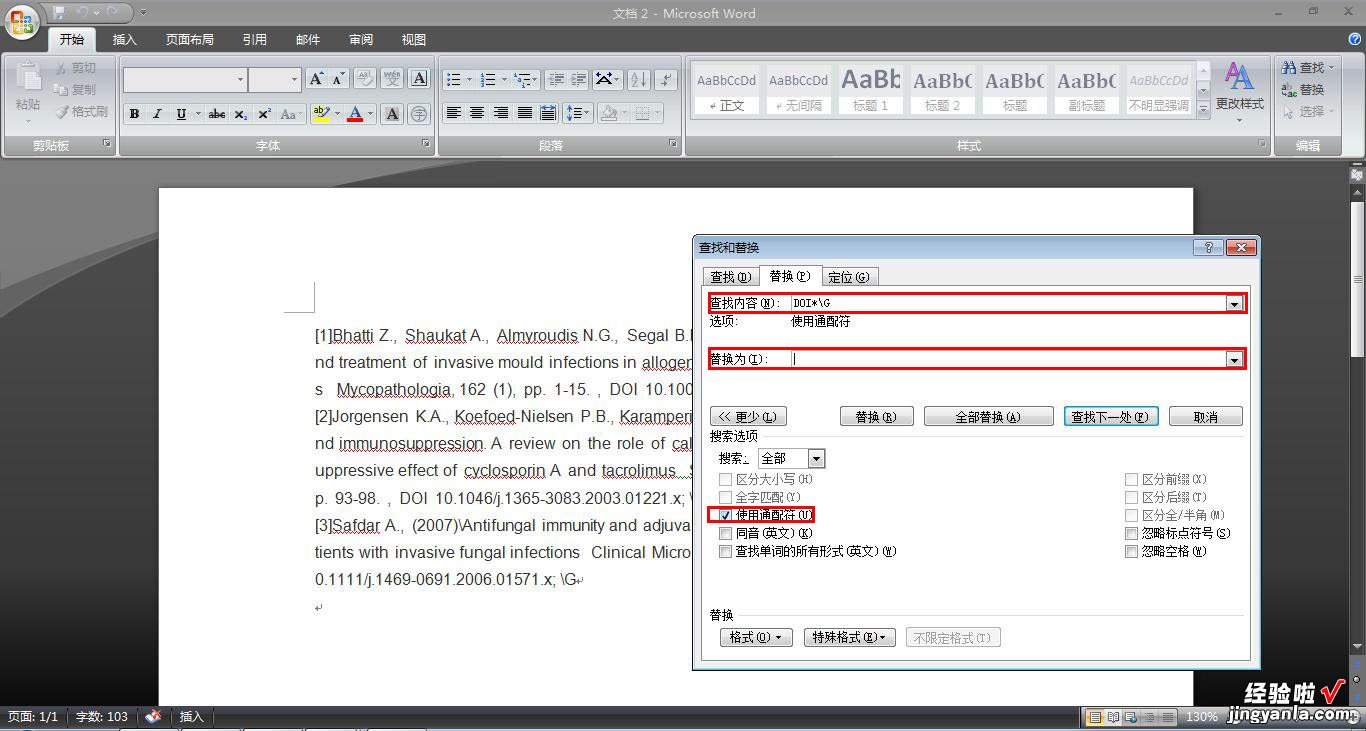Open the 替换为 history dropdown arrow
The width and height of the screenshot is (1366, 731).
pos(1234,359)
